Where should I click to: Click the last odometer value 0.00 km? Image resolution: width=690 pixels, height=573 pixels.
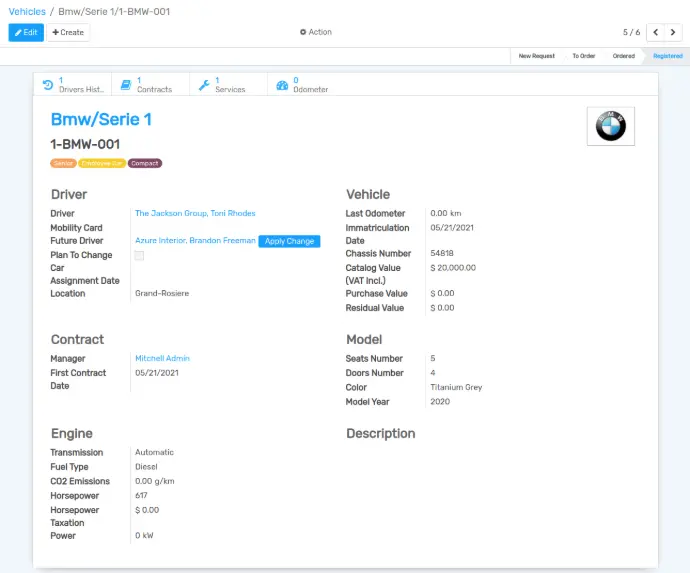(445, 213)
